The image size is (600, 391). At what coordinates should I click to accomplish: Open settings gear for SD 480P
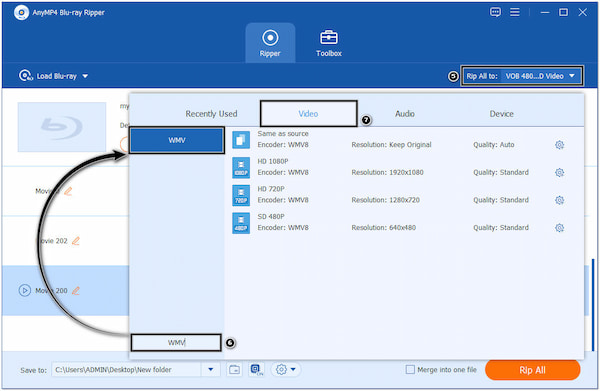tap(559, 228)
